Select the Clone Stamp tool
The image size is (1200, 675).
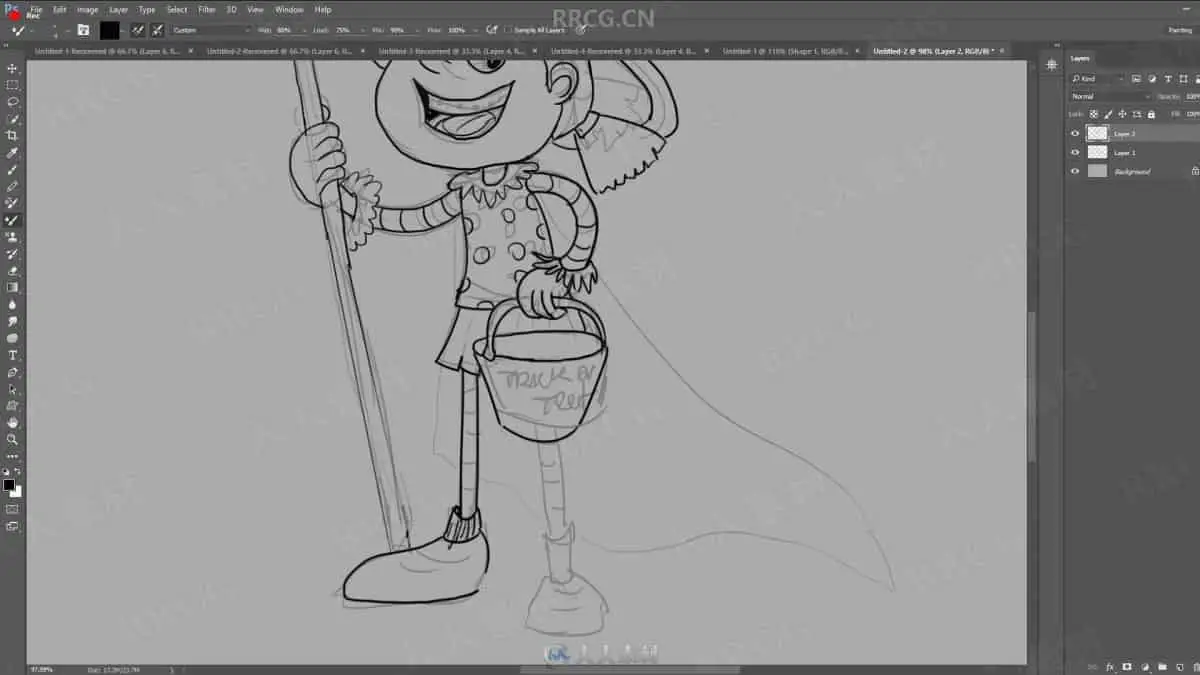point(12,237)
